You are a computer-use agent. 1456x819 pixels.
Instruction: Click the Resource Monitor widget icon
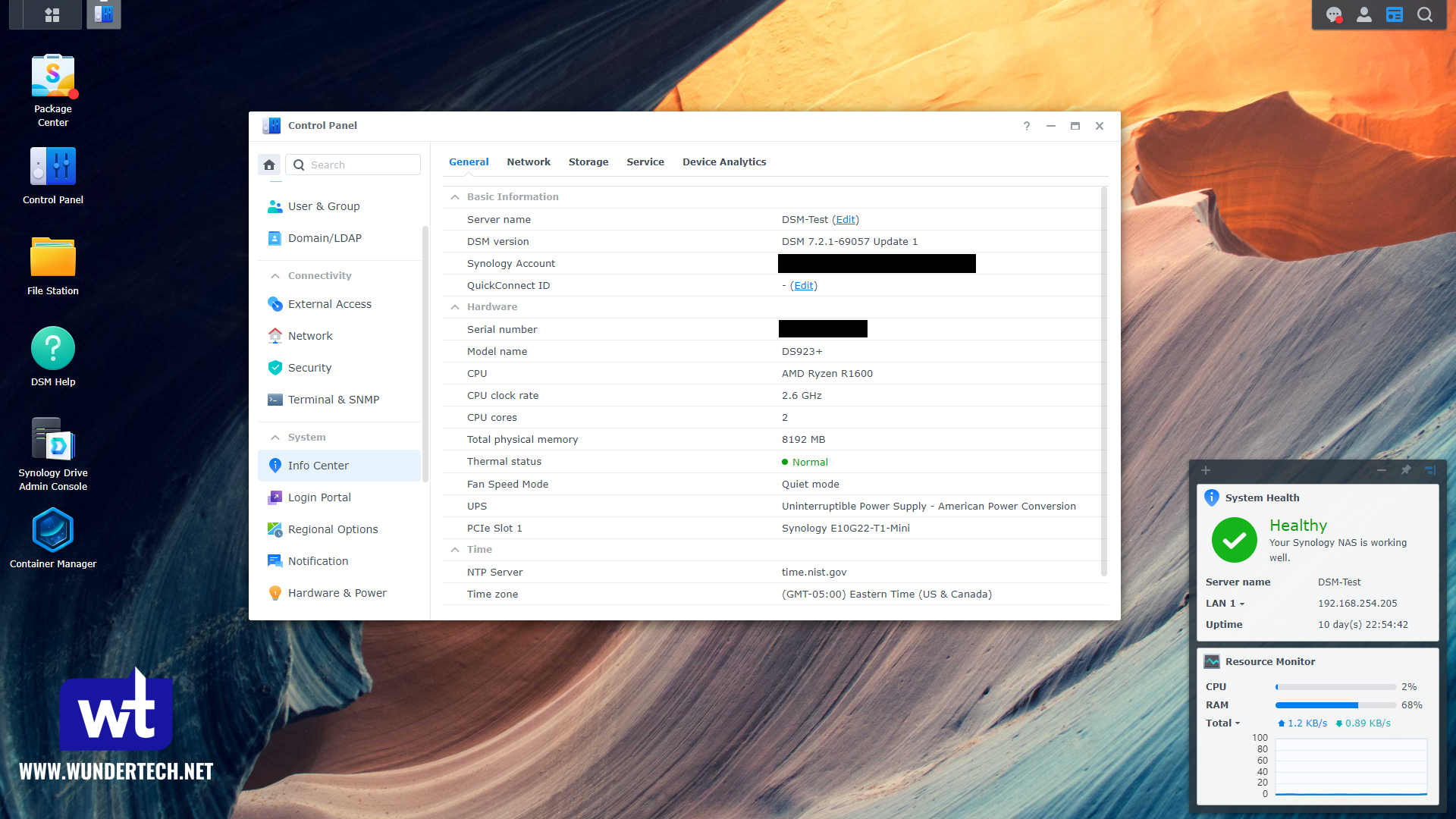(x=1212, y=661)
